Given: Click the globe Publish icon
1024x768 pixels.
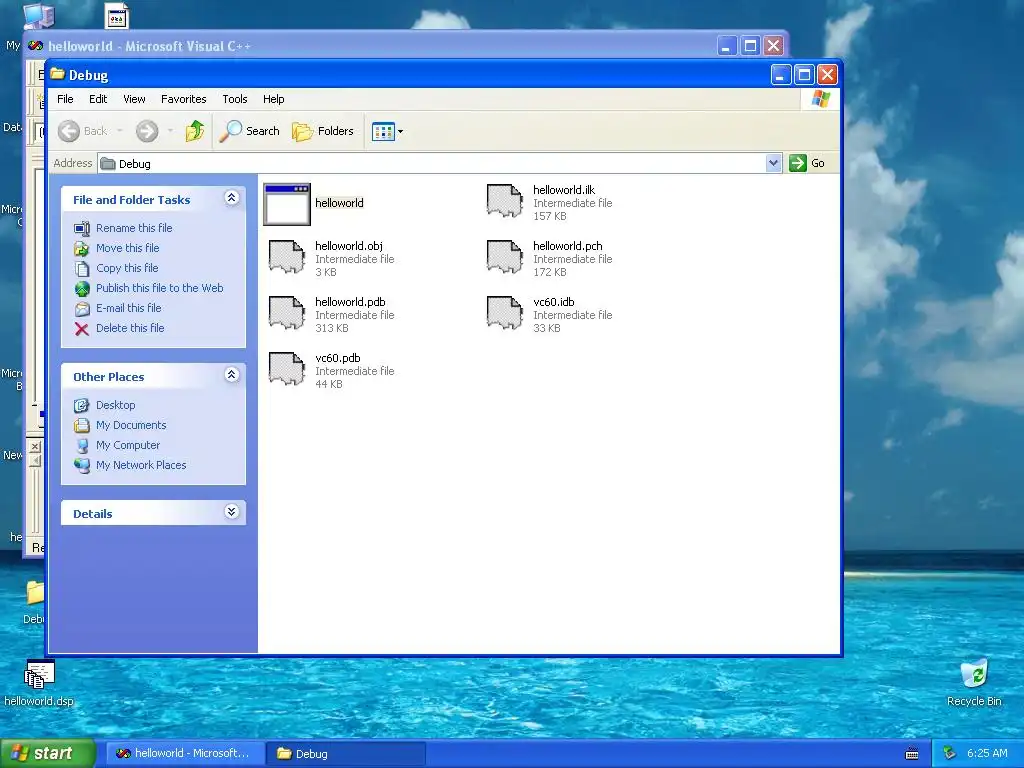Looking at the screenshot, I should coord(82,289).
